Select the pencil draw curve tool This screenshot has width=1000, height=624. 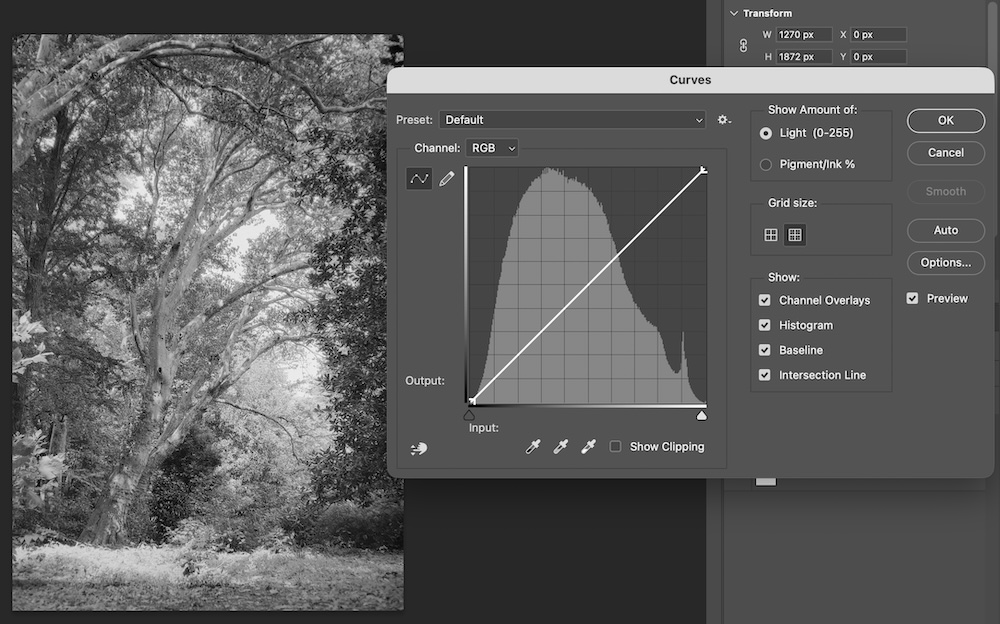[x=446, y=178]
